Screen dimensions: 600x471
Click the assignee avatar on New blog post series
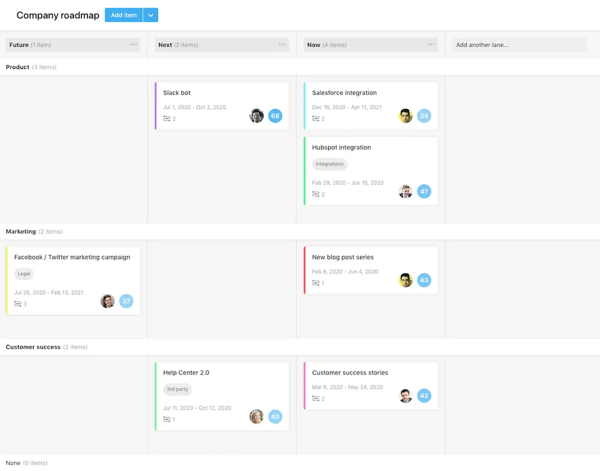pos(406,280)
